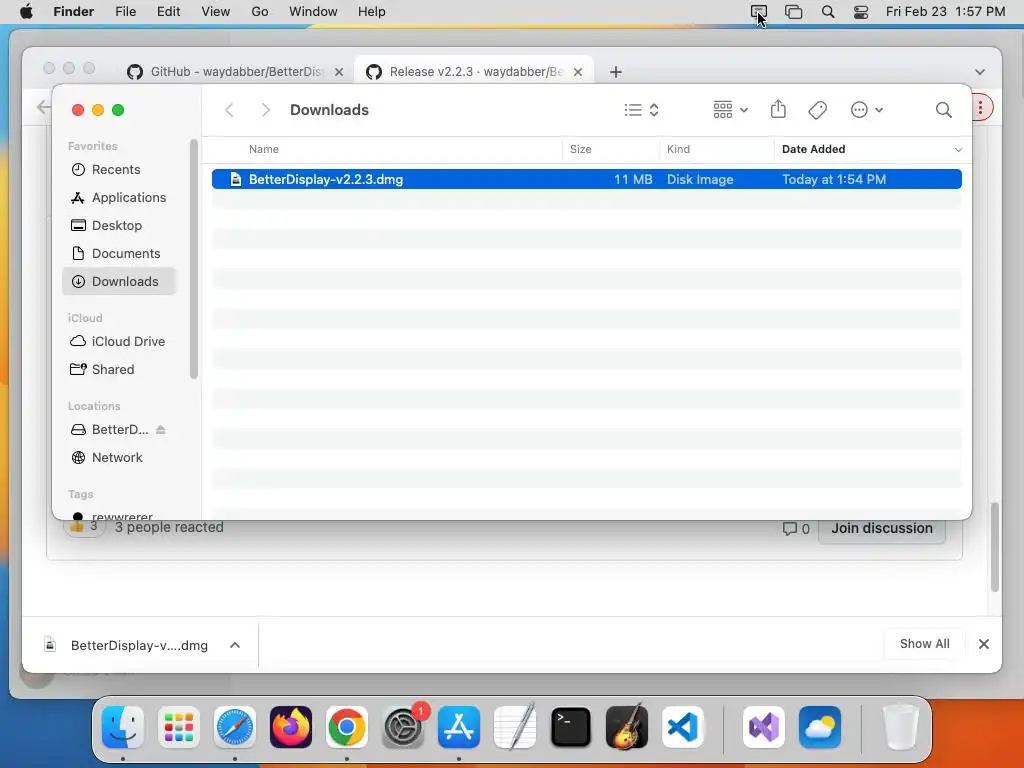Click the date and time clock
This screenshot has height=768, width=1024.
tap(945, 12)
